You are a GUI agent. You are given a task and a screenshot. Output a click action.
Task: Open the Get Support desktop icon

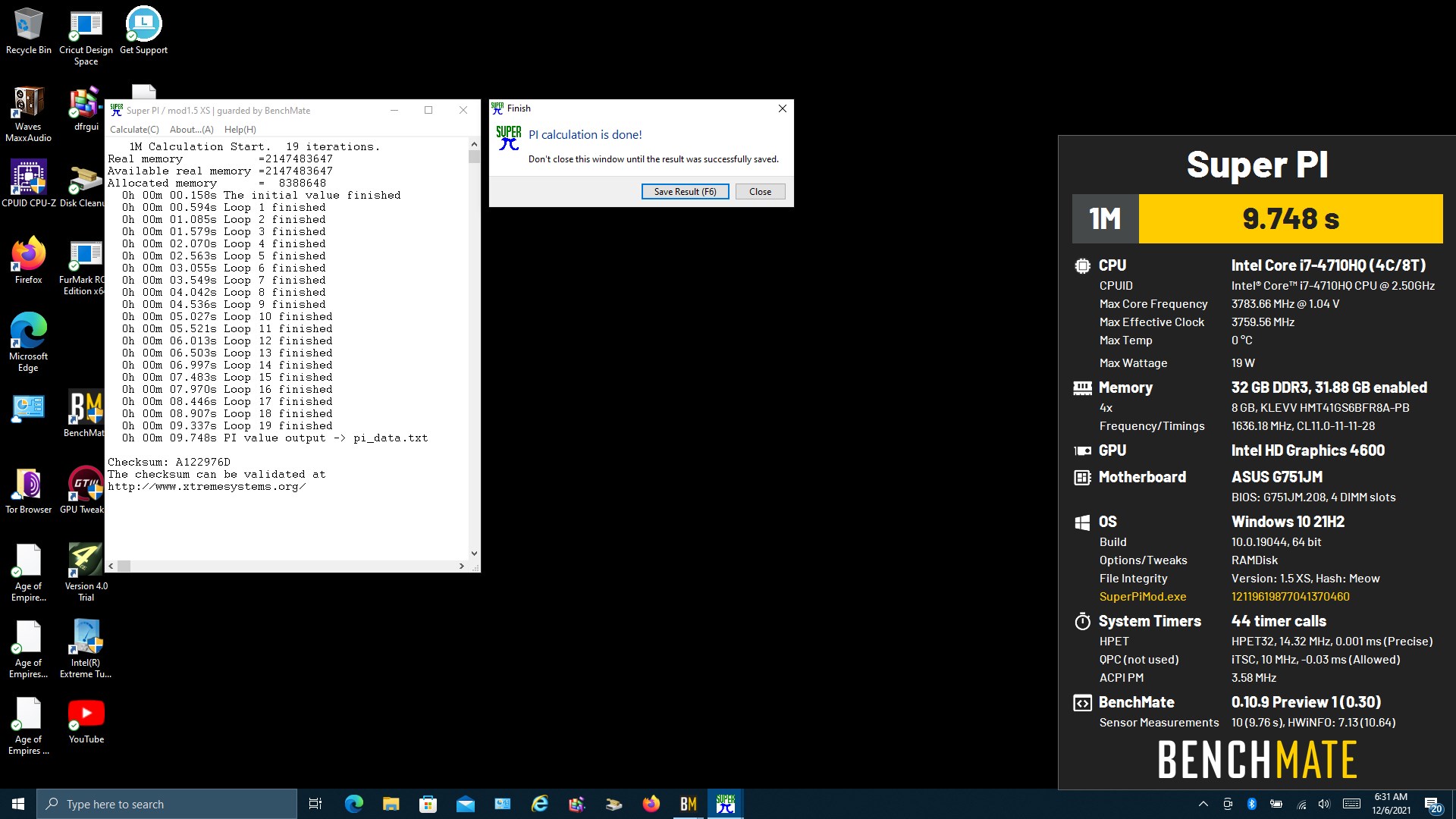(x=143, y=32)
